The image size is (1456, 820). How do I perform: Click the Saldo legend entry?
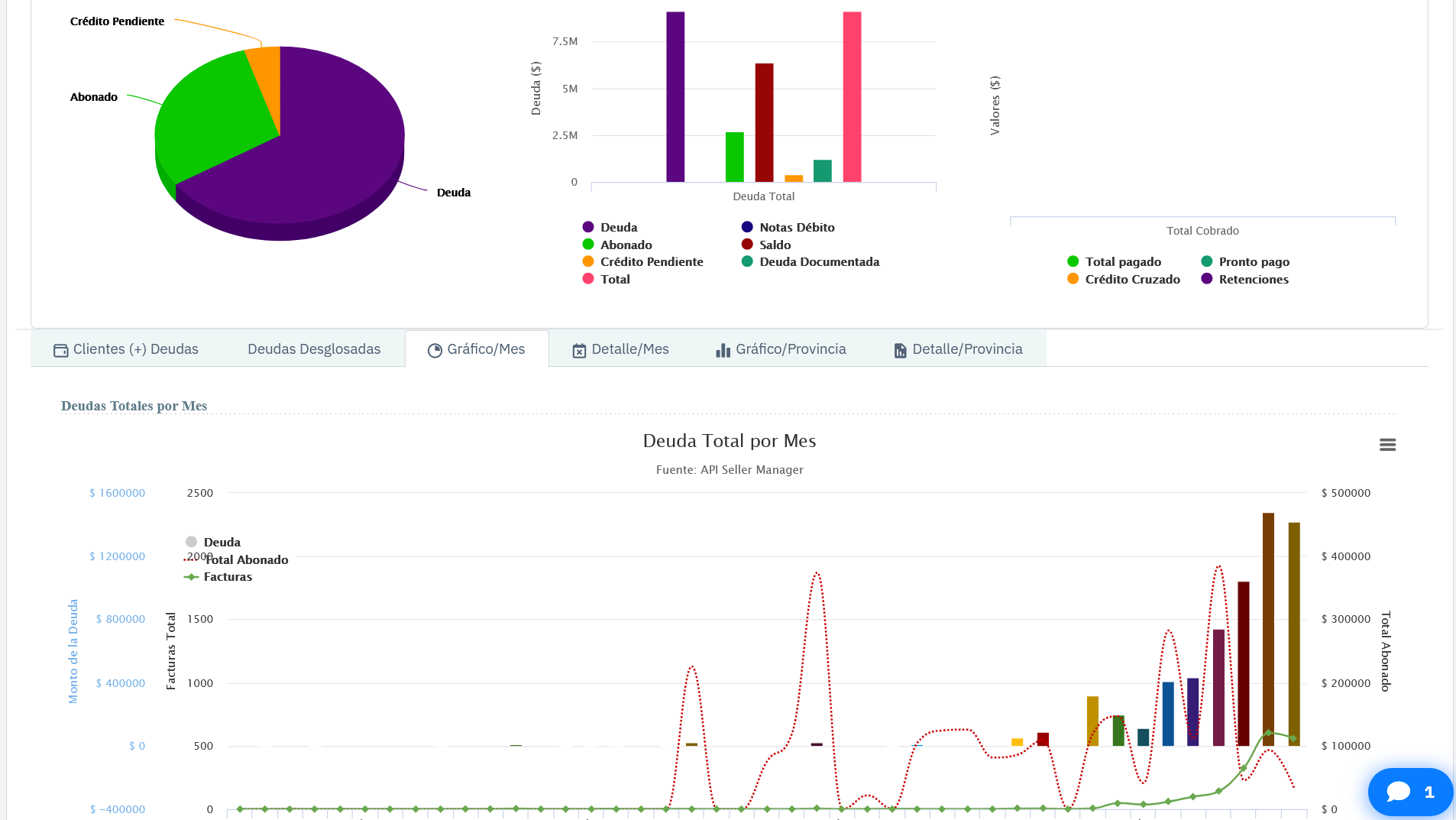coord(775,245)
